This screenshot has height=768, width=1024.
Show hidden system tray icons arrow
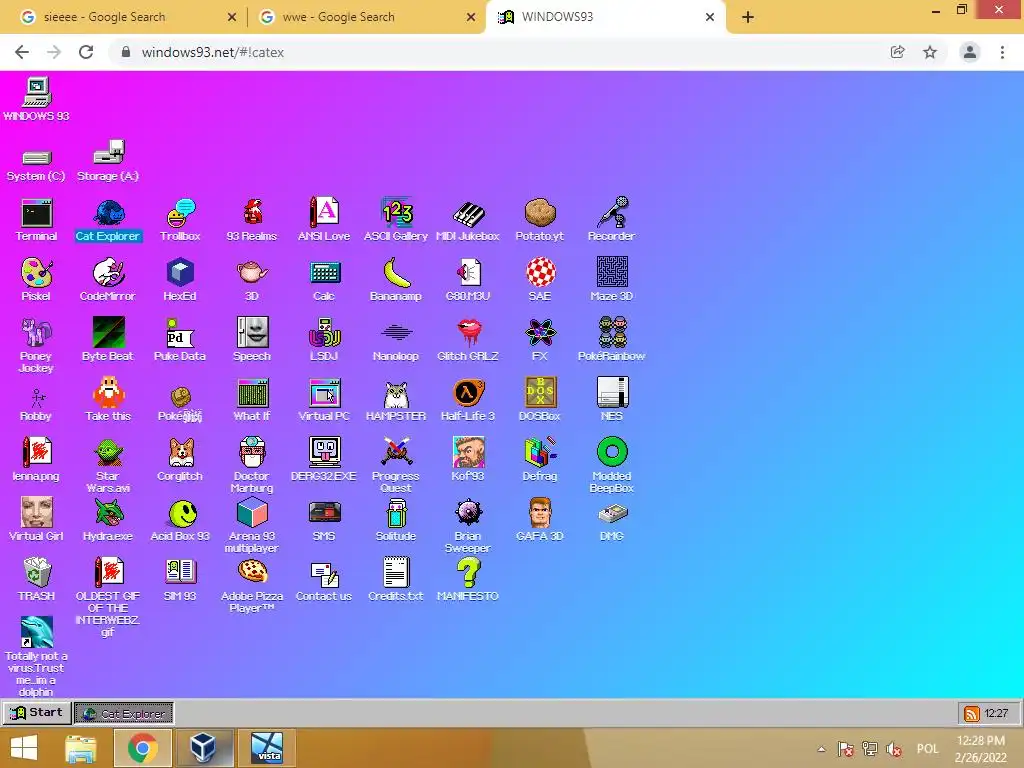822,749
